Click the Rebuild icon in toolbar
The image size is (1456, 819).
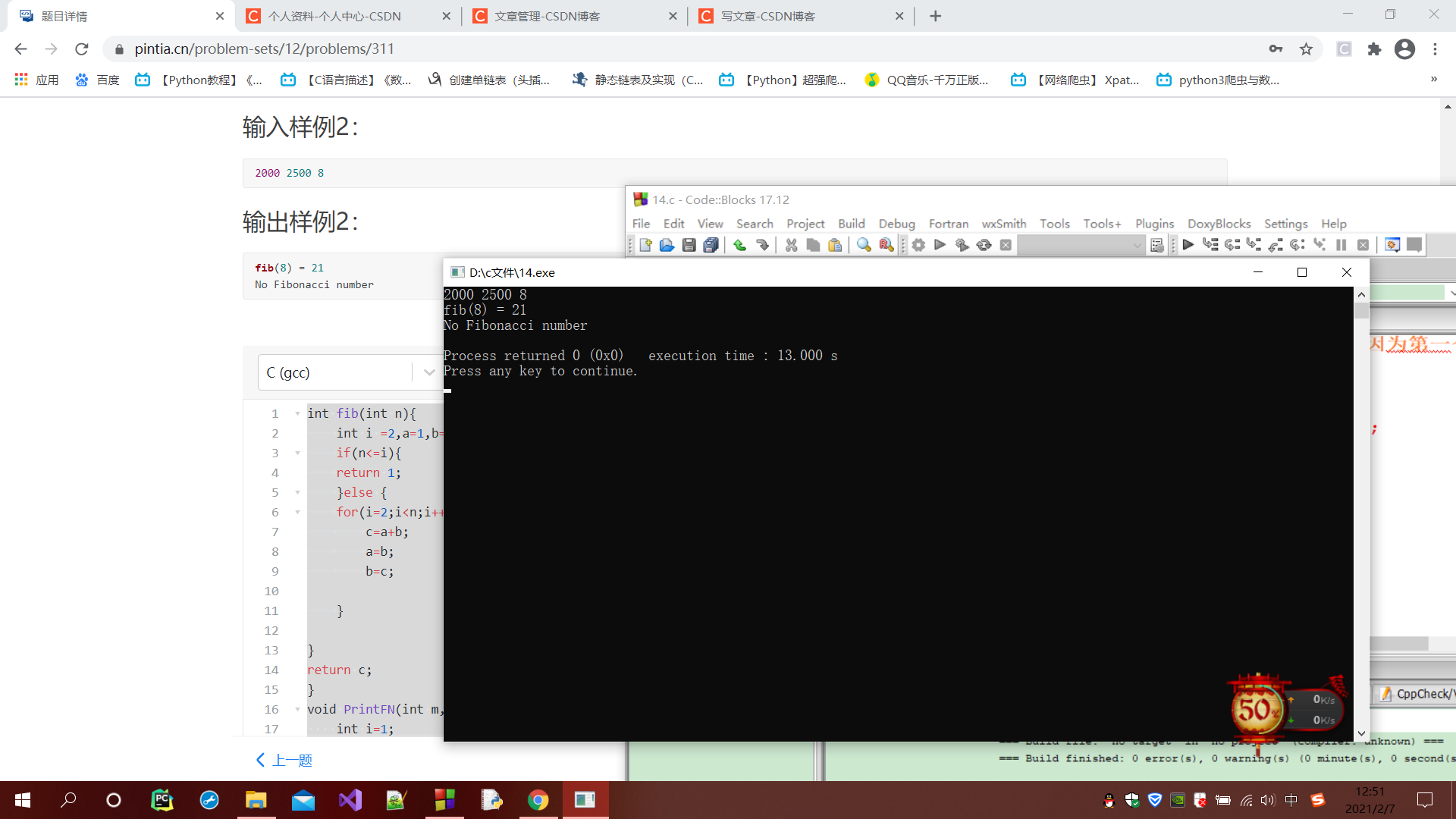(984, 245)
